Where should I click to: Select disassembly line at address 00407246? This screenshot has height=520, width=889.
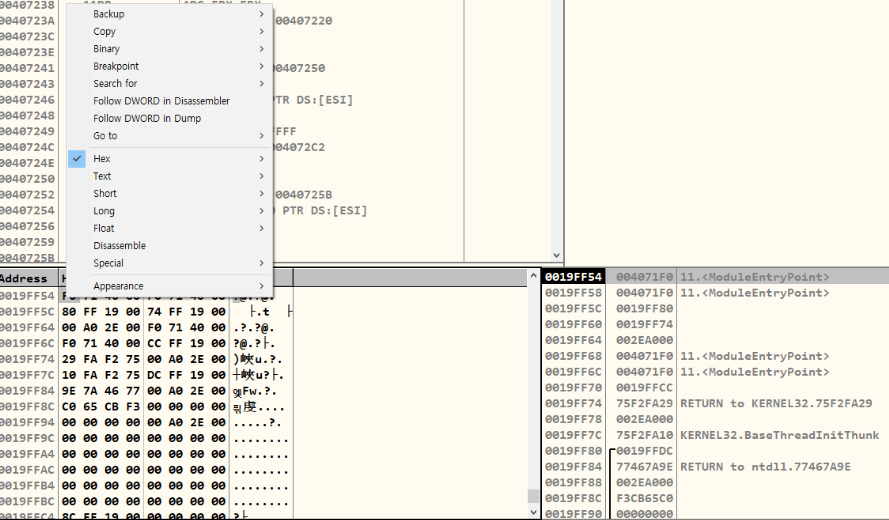[27, 100]
